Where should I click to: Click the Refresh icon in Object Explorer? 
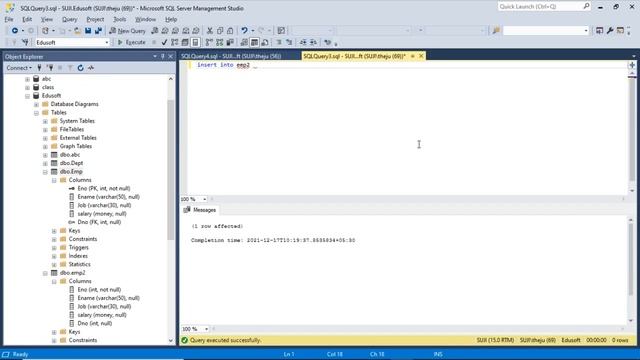pyautogui.click(x=80, y=68)
